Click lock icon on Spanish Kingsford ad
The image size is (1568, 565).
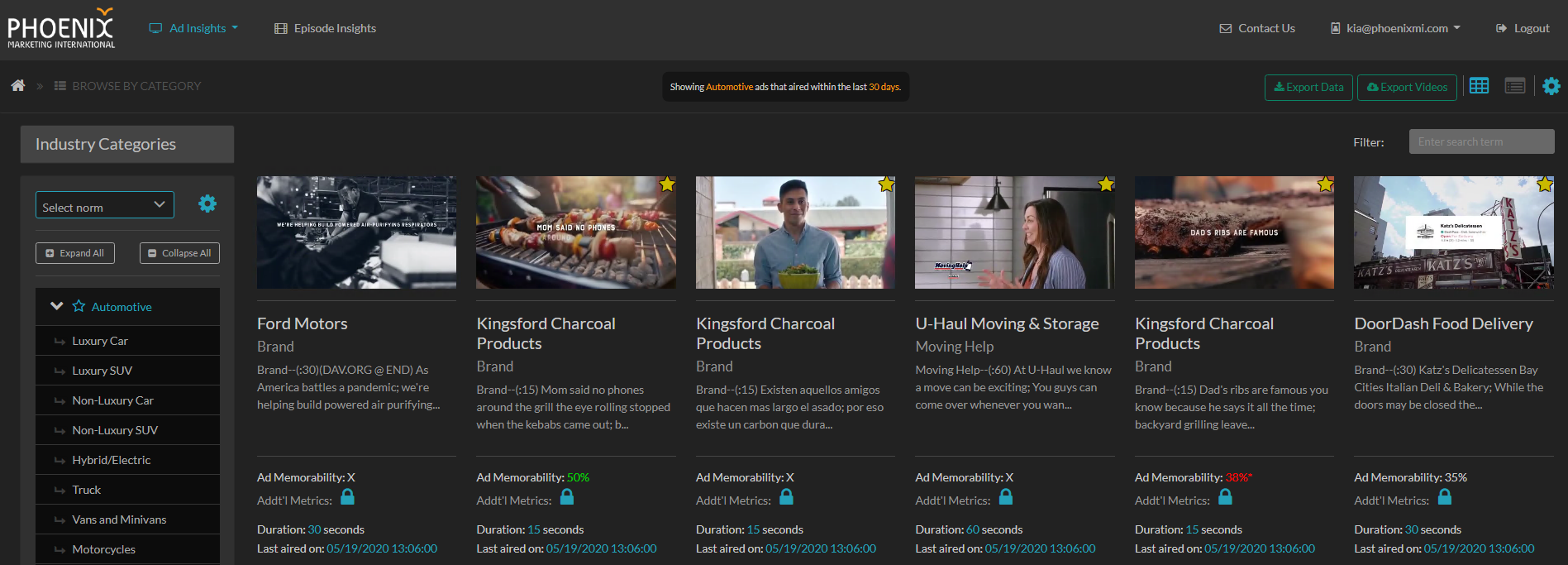787,496
